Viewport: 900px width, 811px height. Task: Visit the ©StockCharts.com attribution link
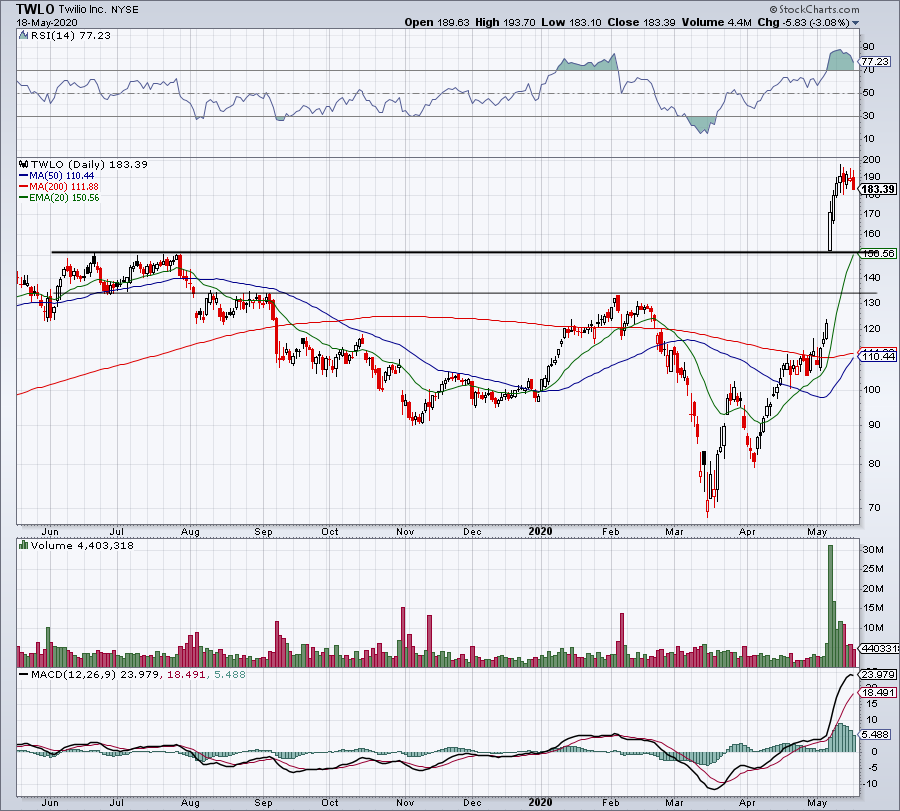pos(814,9)
